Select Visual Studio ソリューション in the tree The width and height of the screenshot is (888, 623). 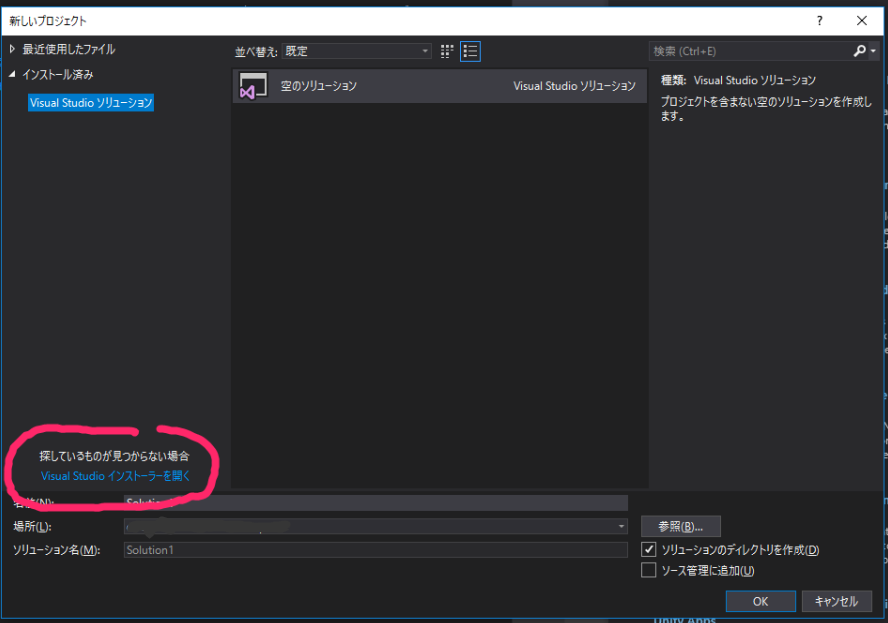click(91, 103)
